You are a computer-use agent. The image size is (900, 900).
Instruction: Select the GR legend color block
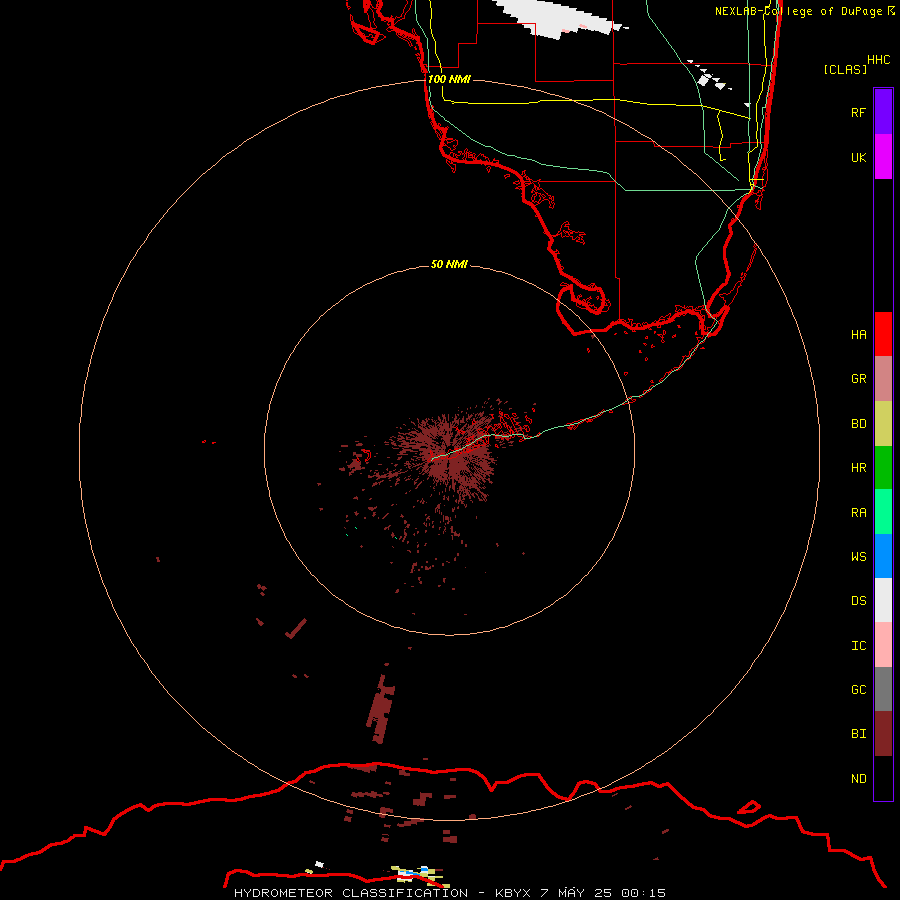pyautogui.click(x=883, y=379)
